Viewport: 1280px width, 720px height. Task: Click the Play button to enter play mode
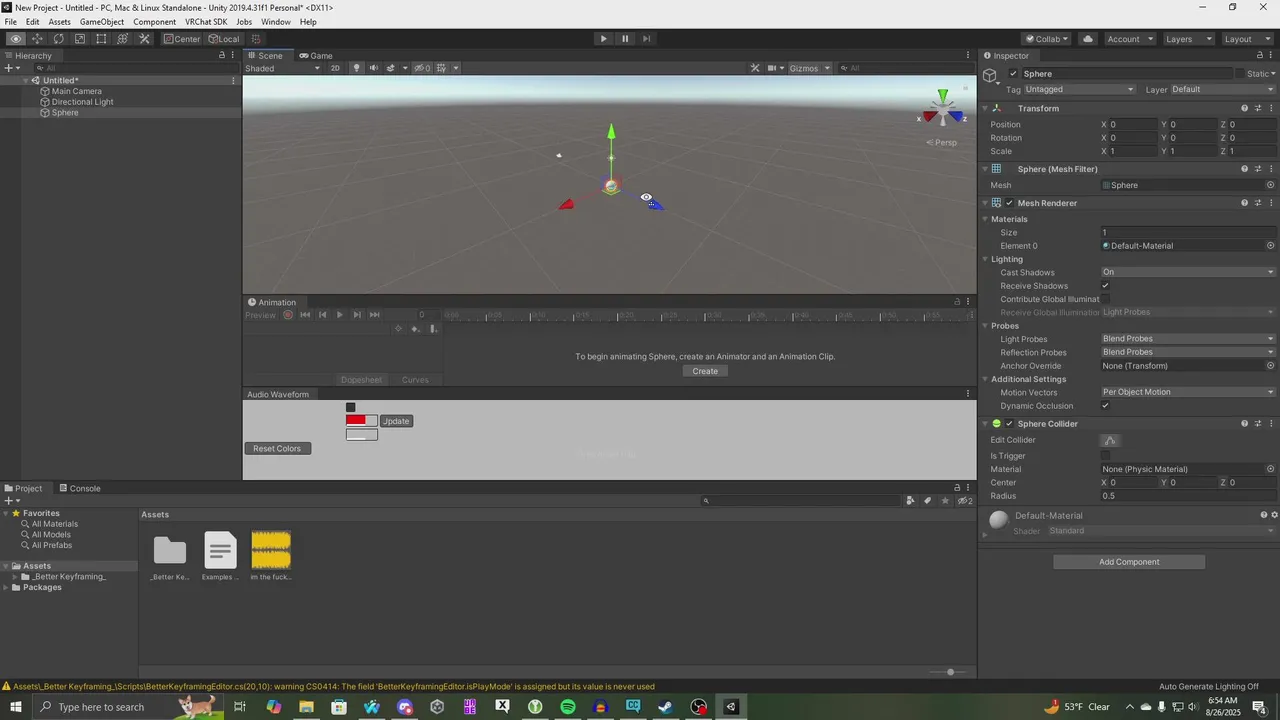coord(603,39)
